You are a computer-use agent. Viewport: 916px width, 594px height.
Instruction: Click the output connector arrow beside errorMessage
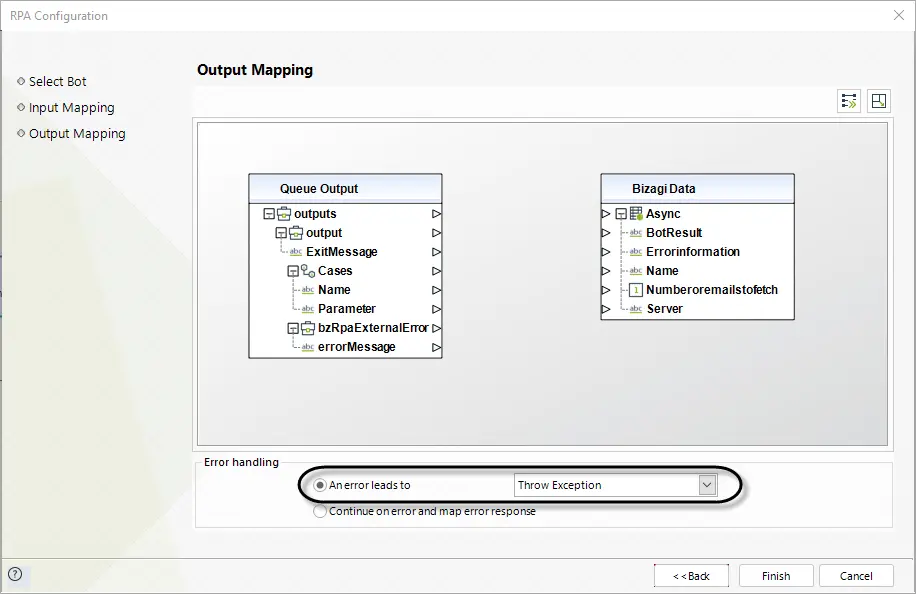click(x=436, y=347)
